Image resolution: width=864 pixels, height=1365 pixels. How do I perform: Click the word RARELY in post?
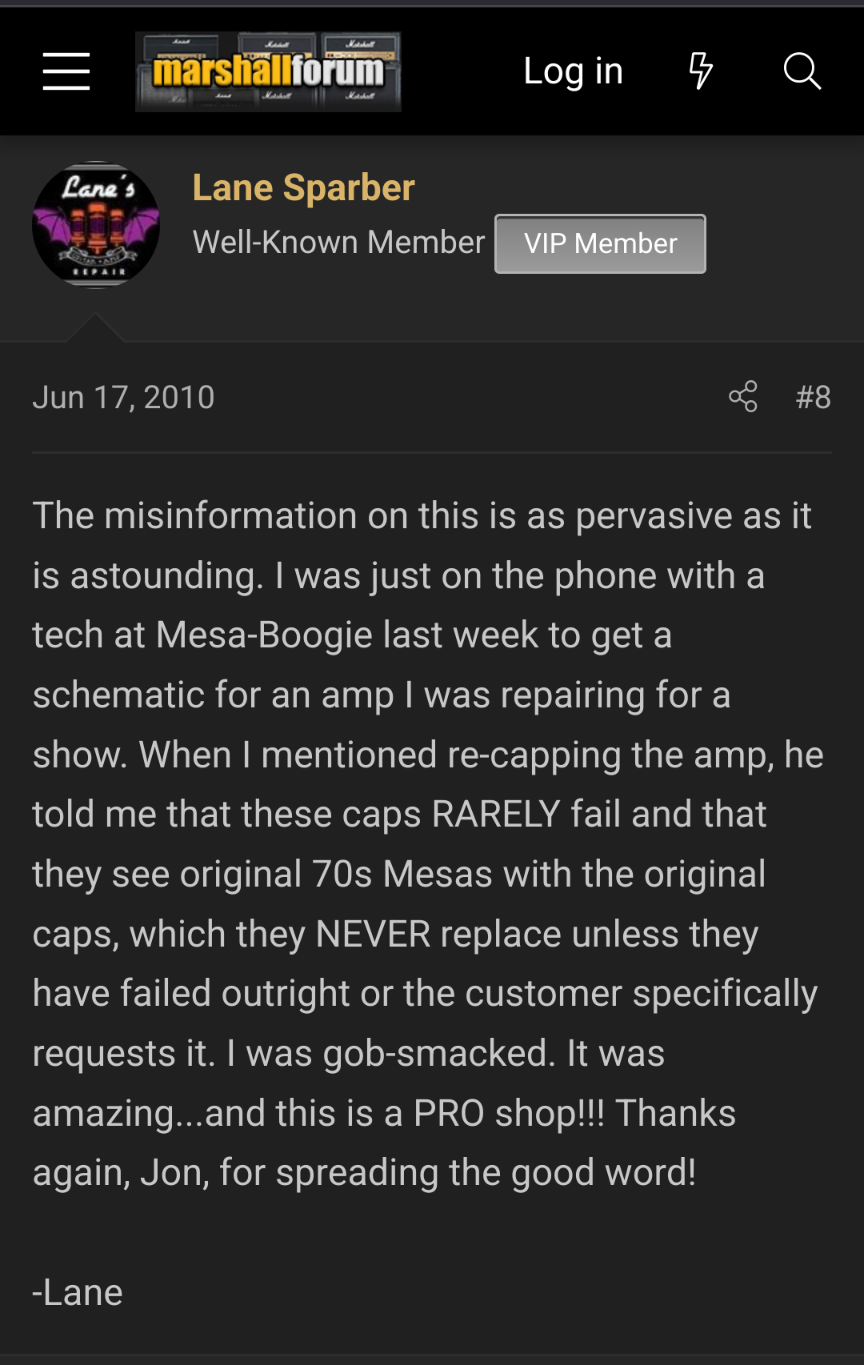(x=495, y=814)
